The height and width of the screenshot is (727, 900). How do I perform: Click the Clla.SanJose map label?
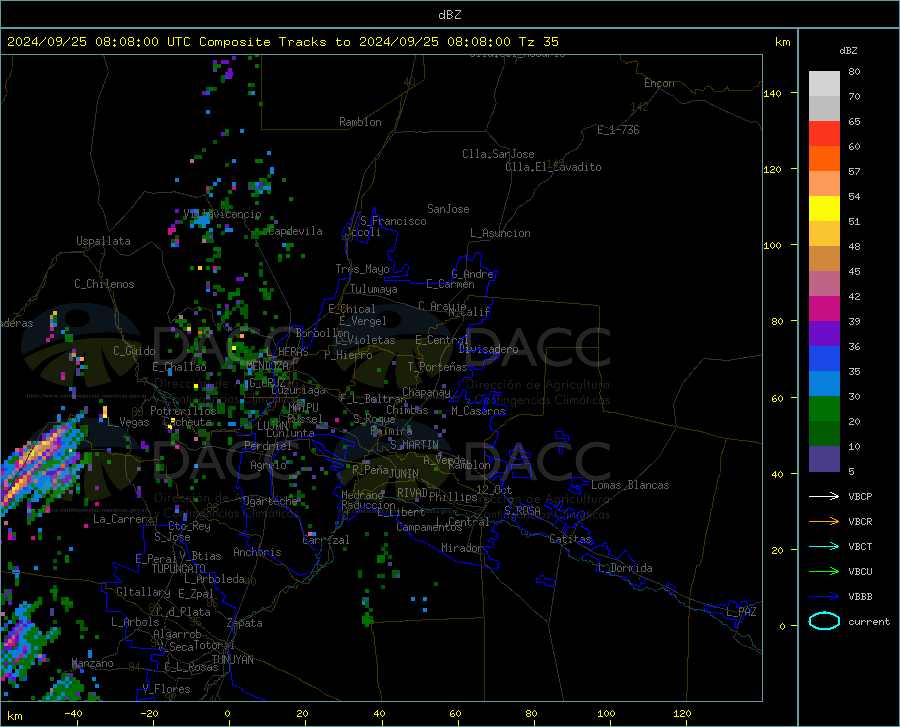[x=498, y=154]
